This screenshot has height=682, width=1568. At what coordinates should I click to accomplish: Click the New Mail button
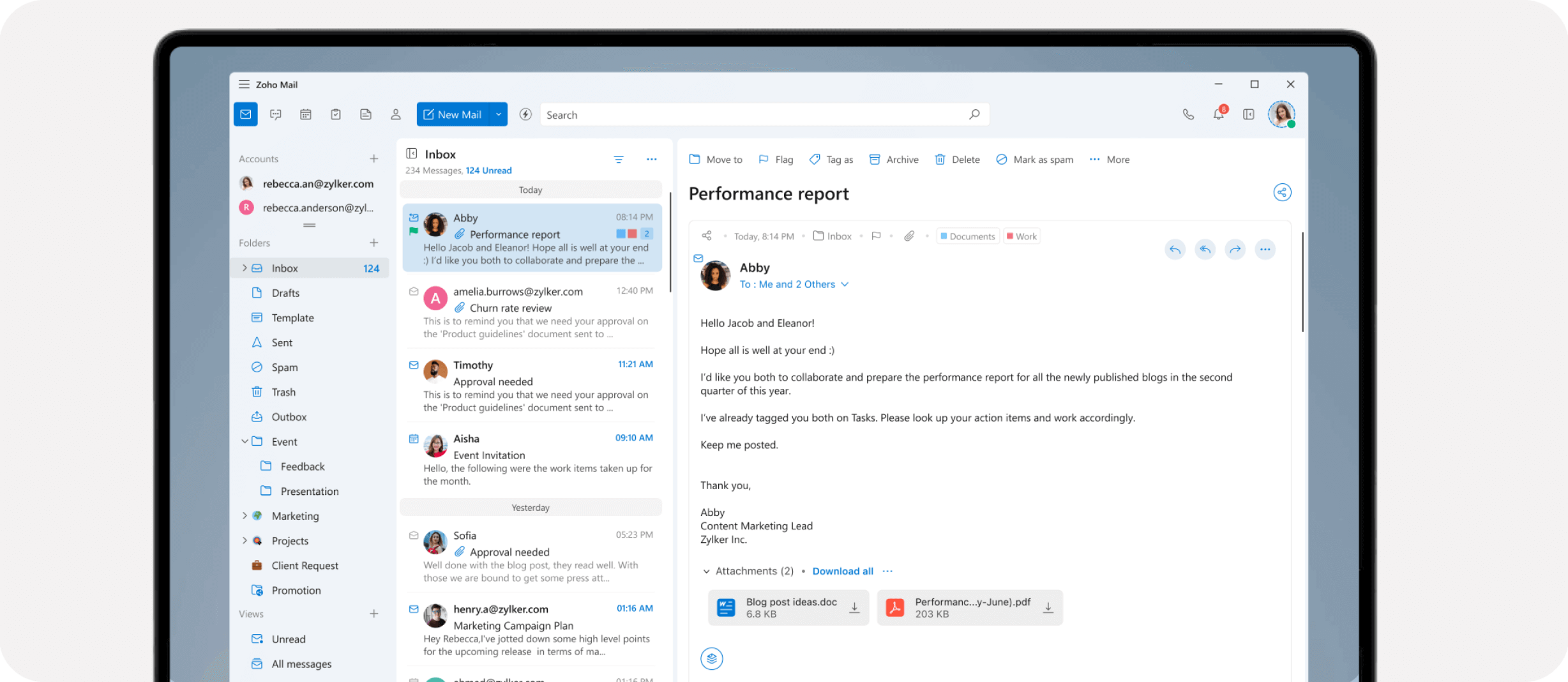[x=453, y=114]
